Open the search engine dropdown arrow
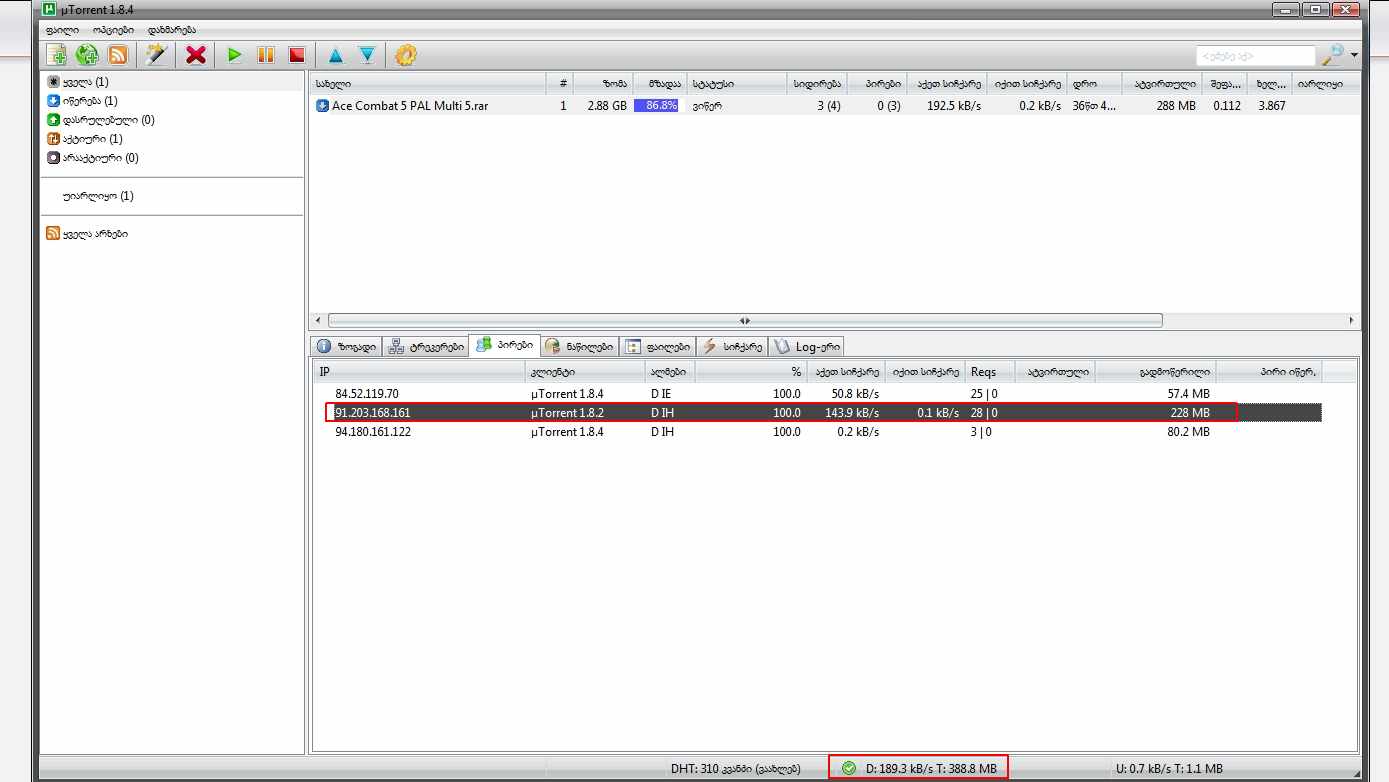Viewport: 1389px width, 782px height. point(1353,55)
